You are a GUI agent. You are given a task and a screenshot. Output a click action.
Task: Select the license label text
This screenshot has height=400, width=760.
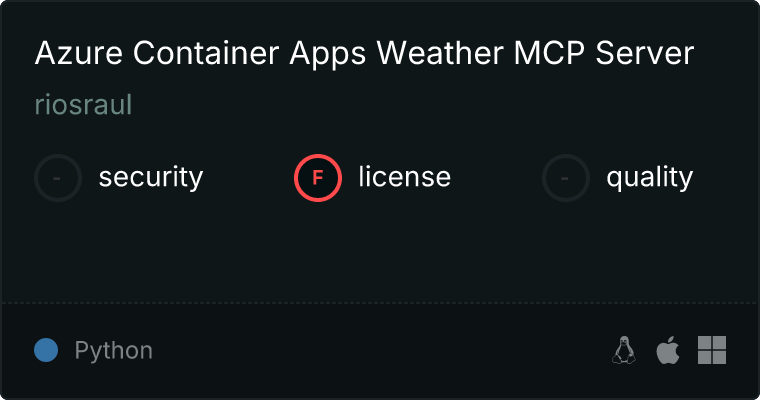405,176
